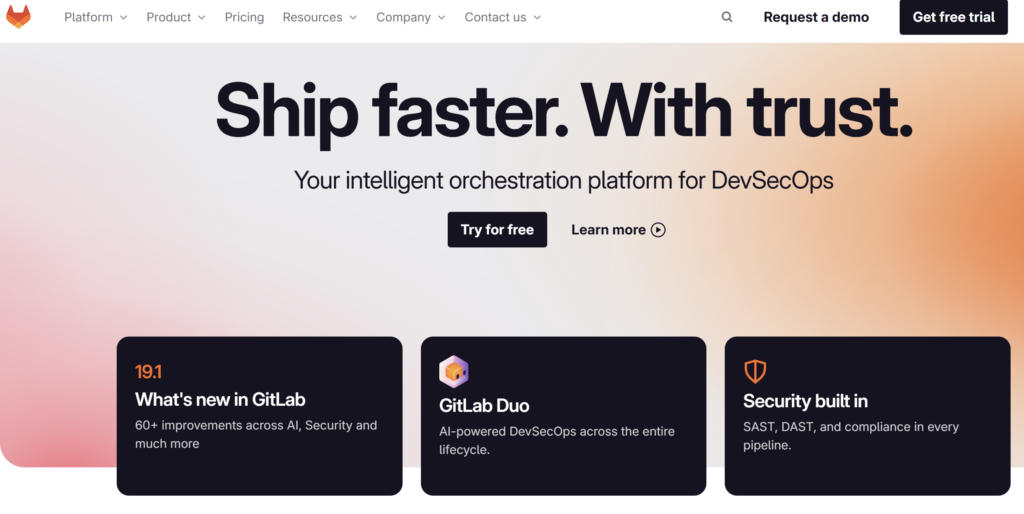The height and width of the screenshot is (514, 1024).
Task: Expand the Contact us menu chevron
Action: click(x=537, y=18)
